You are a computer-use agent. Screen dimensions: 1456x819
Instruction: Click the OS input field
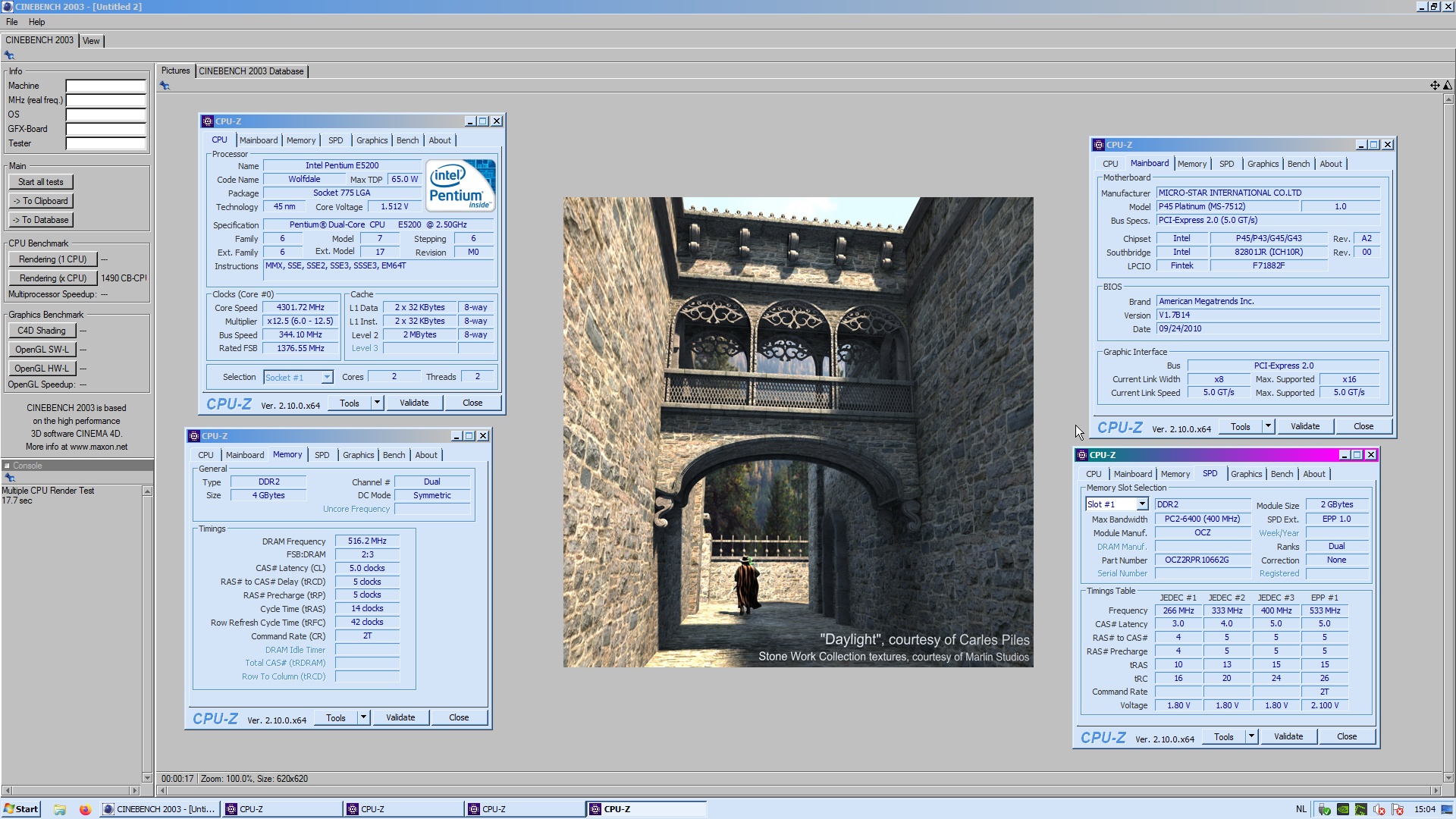(105, 115)
